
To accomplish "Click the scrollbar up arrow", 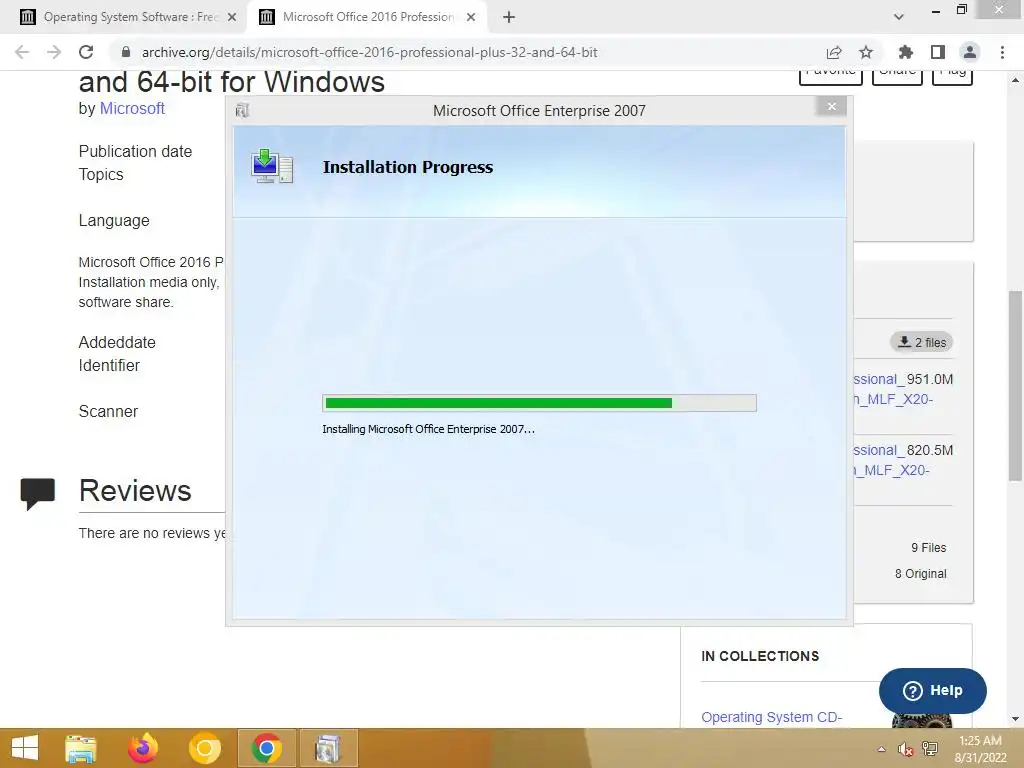I will click(x=1015, y=80).
